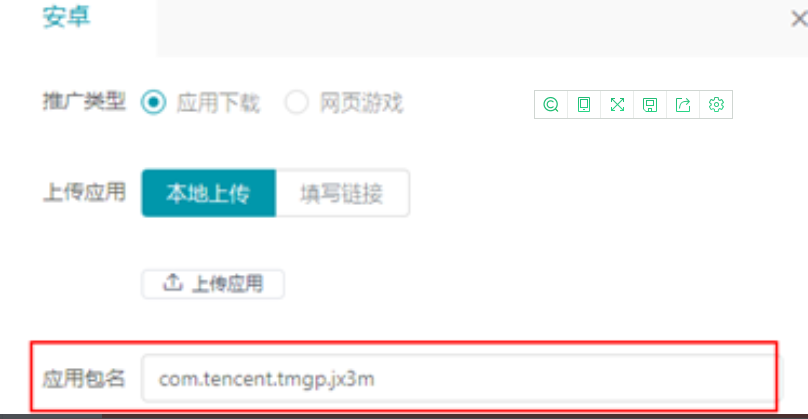Select the 应用下载 radio button
The image size is (808, 419).
pyautogui.click(x=153, y=102)
